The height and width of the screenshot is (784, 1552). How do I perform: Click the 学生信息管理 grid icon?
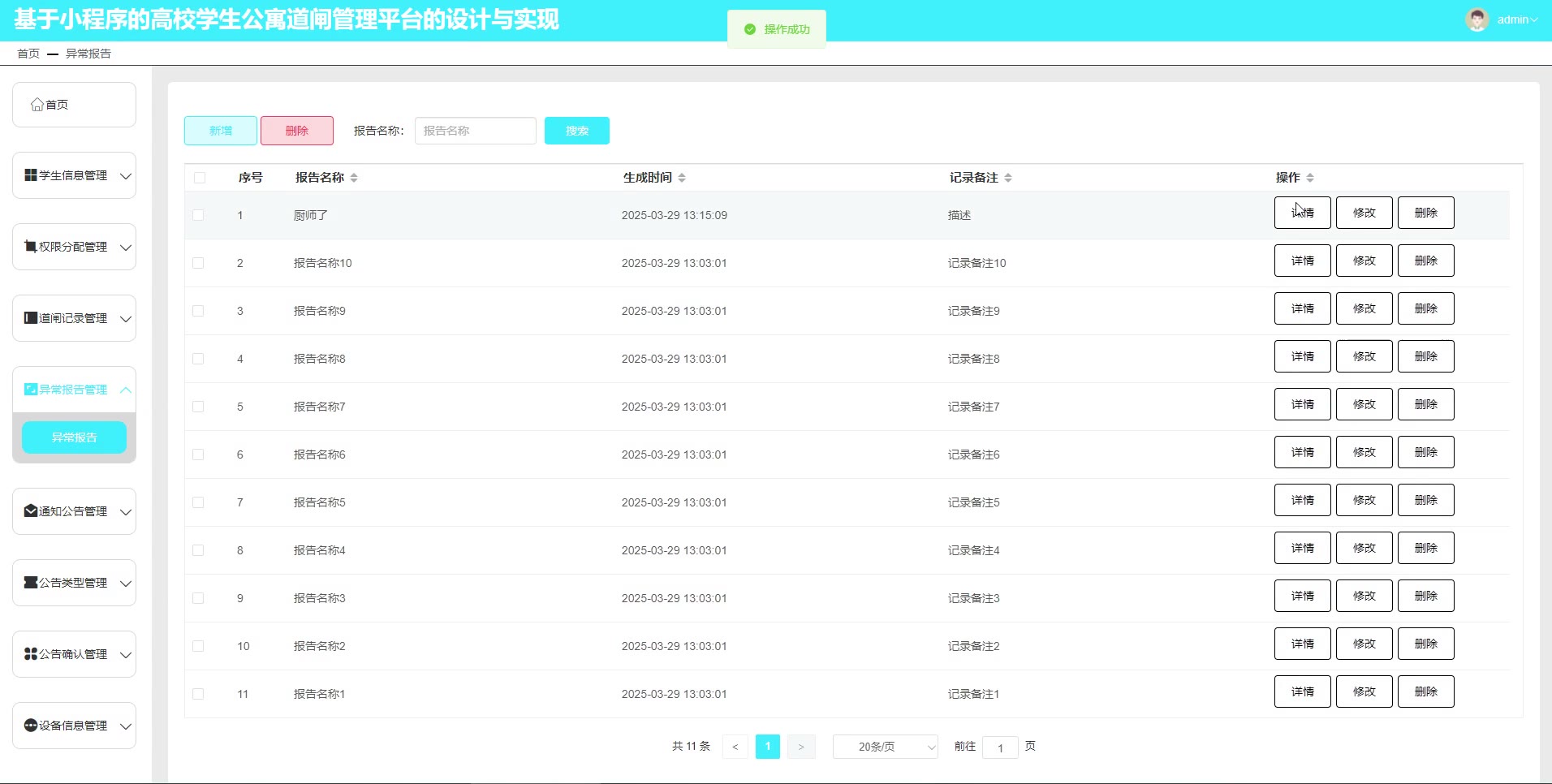[x=31, y=175]
